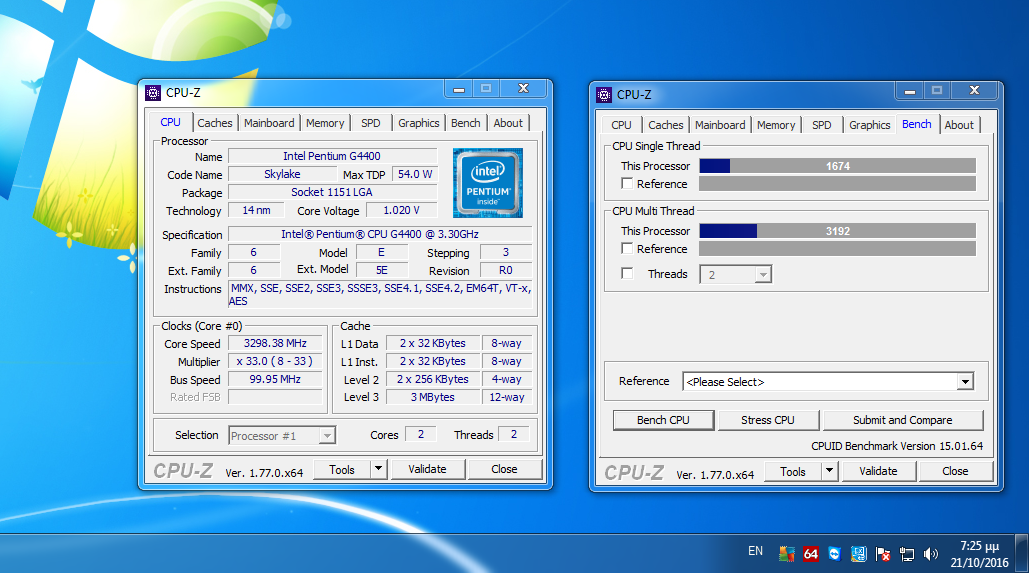The height and width of the screenshot is (573, 1029).
Task: Open the network connection tray icon
Action: tap(907, 554)
